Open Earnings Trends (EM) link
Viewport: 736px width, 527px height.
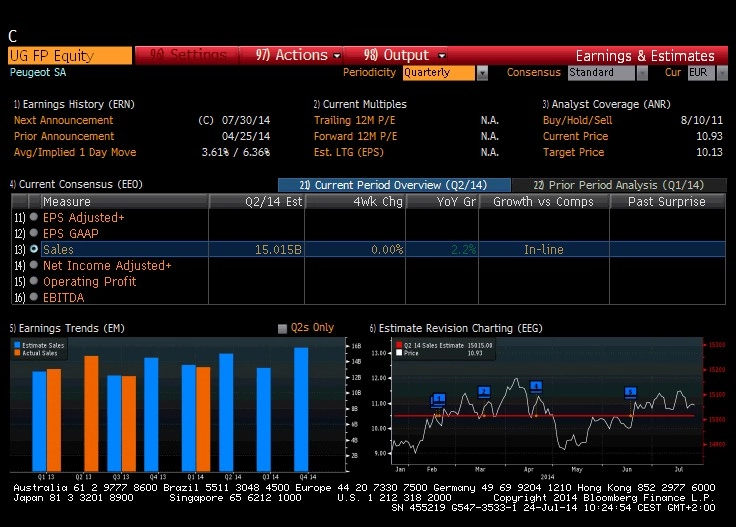67,328
